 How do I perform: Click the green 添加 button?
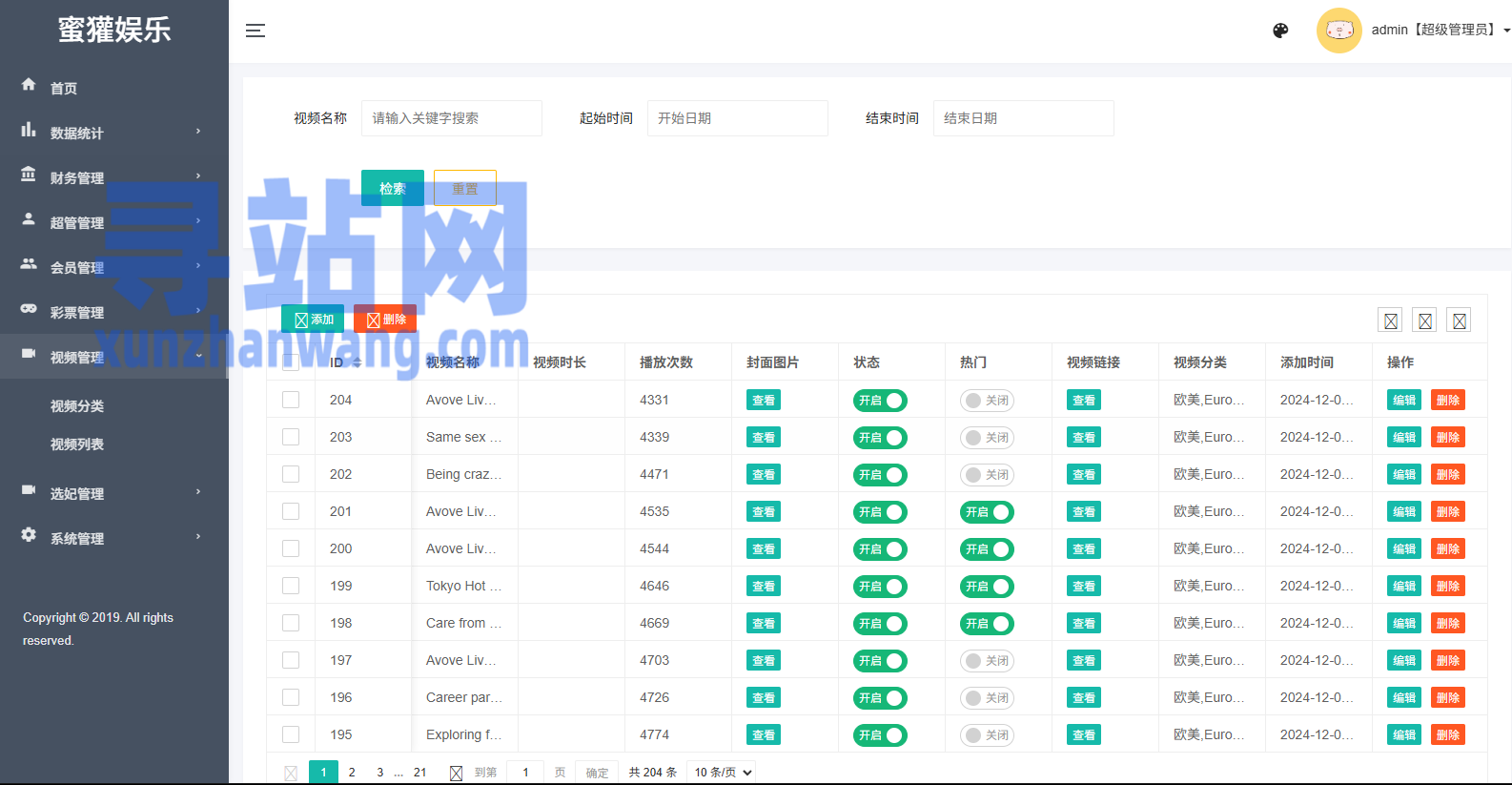coord(313,320)
